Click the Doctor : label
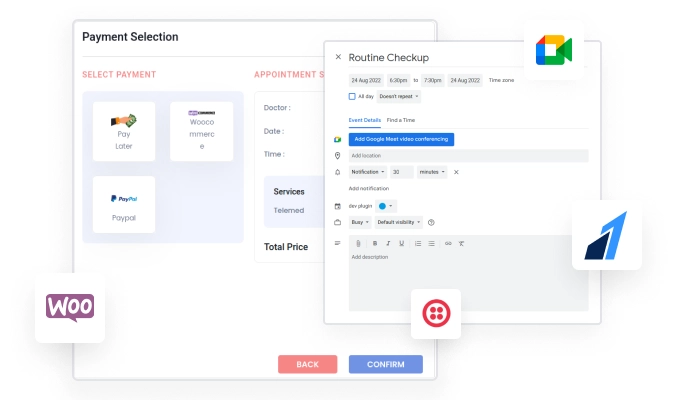 point(277,108)
